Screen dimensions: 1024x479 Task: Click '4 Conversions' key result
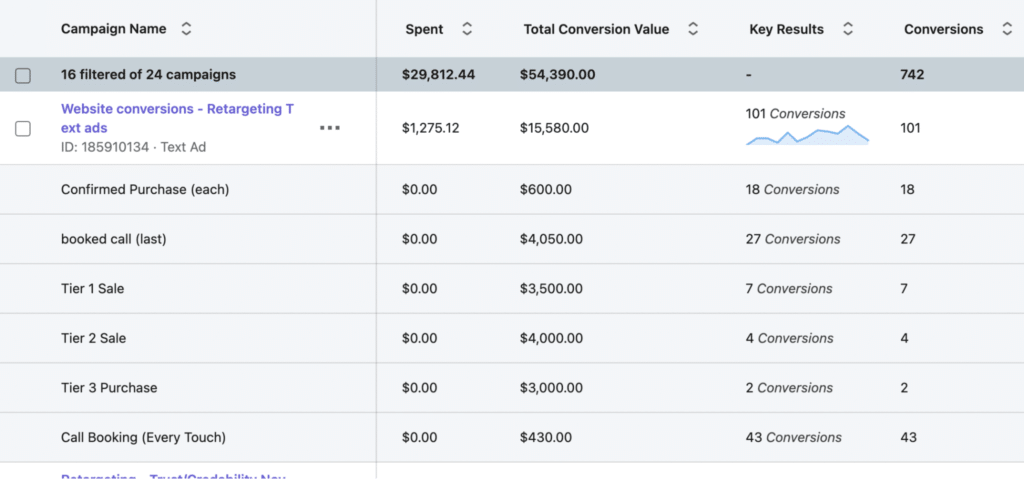pyautogui.click(x=790, y=338)
